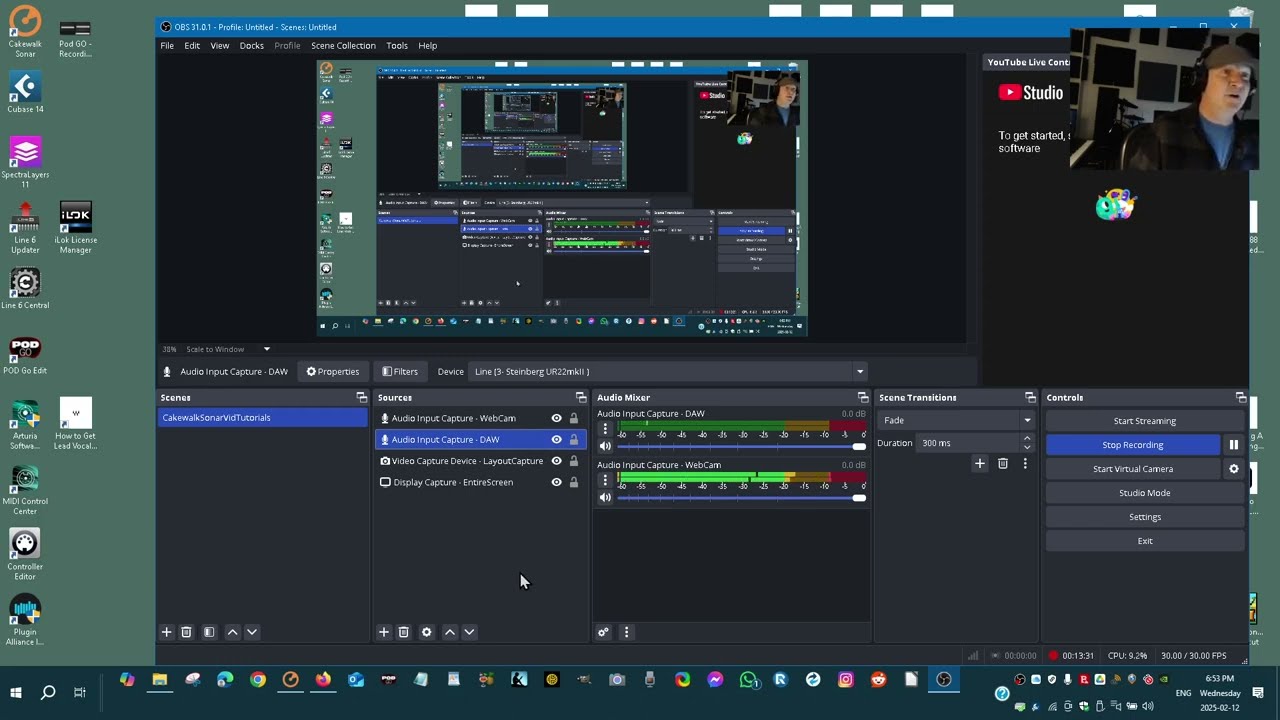Hide Video Capture Device - LayoutCapture source
This screenshot has width=1280, height=720.
click(x=557, y=461)
